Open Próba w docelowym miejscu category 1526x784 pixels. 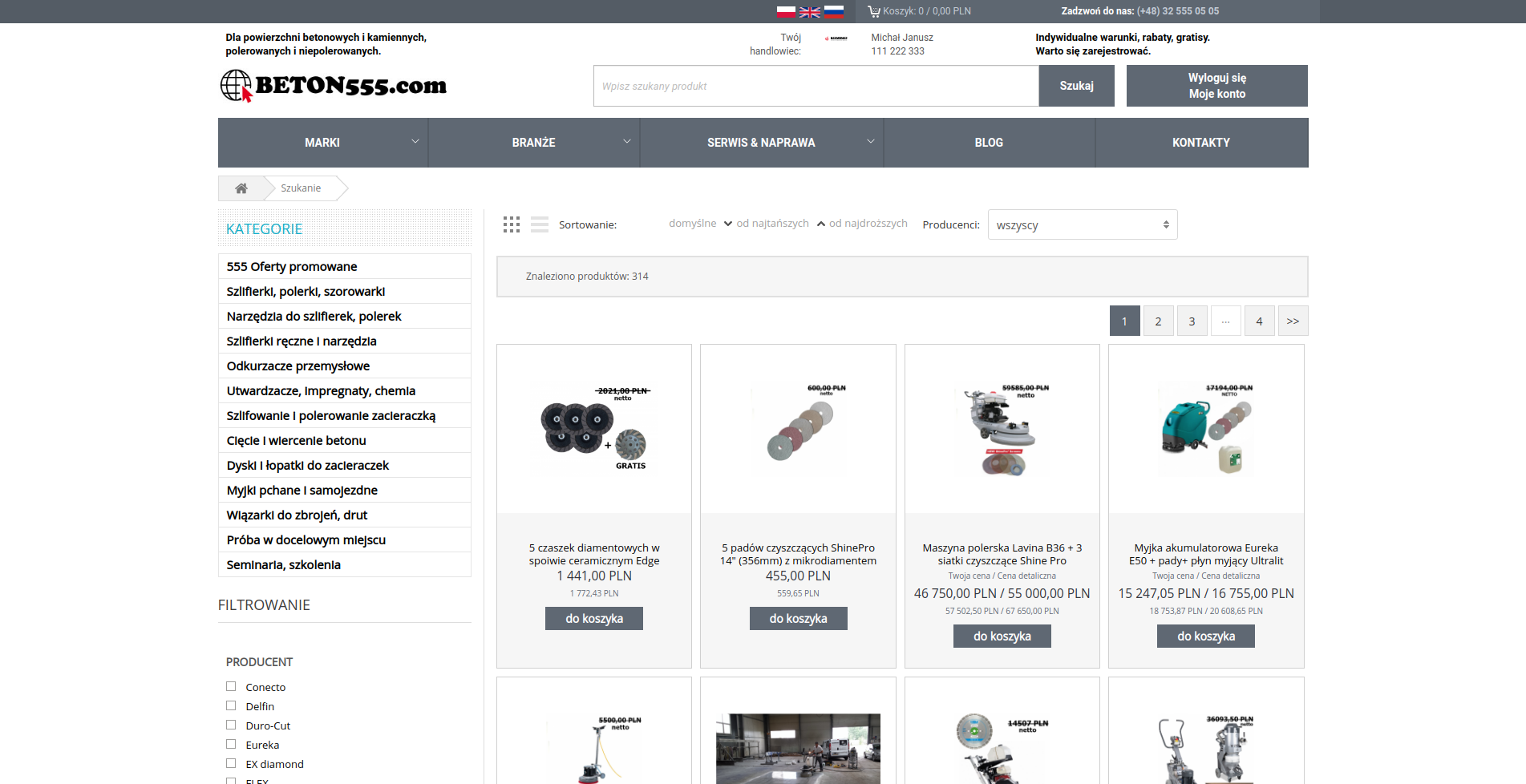345,540
